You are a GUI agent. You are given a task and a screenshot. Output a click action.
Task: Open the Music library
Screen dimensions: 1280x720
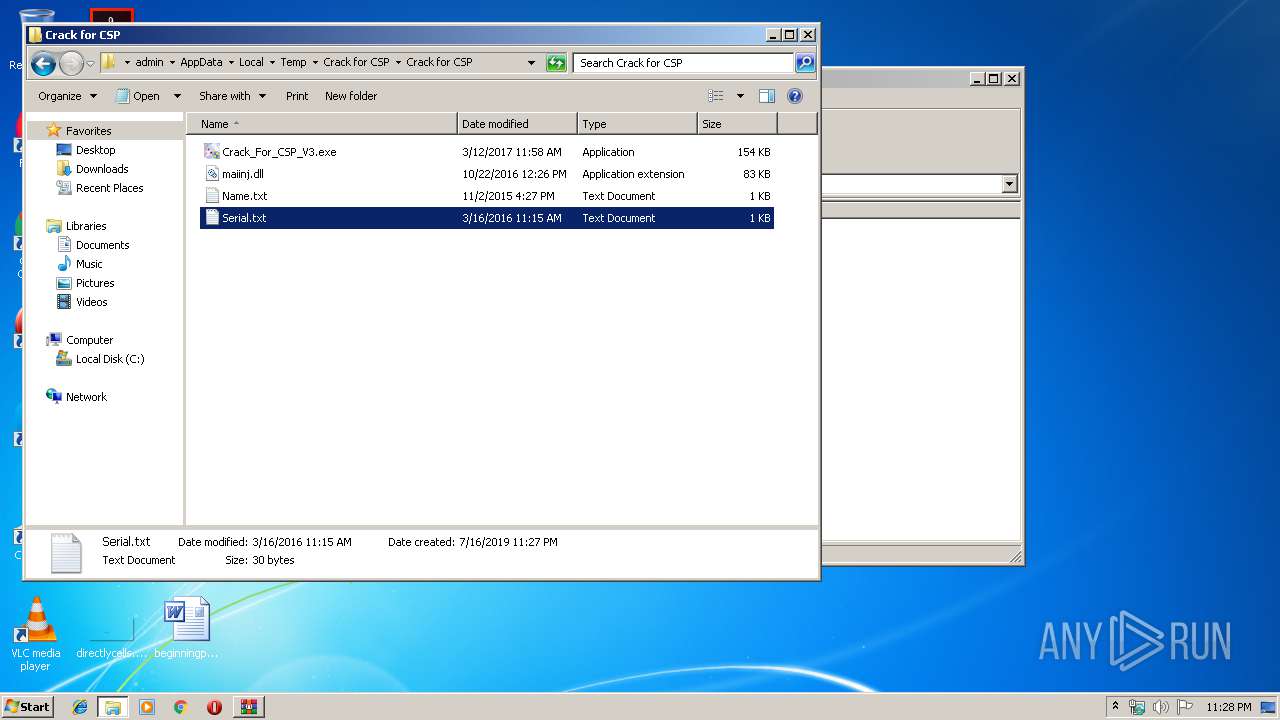pyautogui.click(x=89, y=264)
